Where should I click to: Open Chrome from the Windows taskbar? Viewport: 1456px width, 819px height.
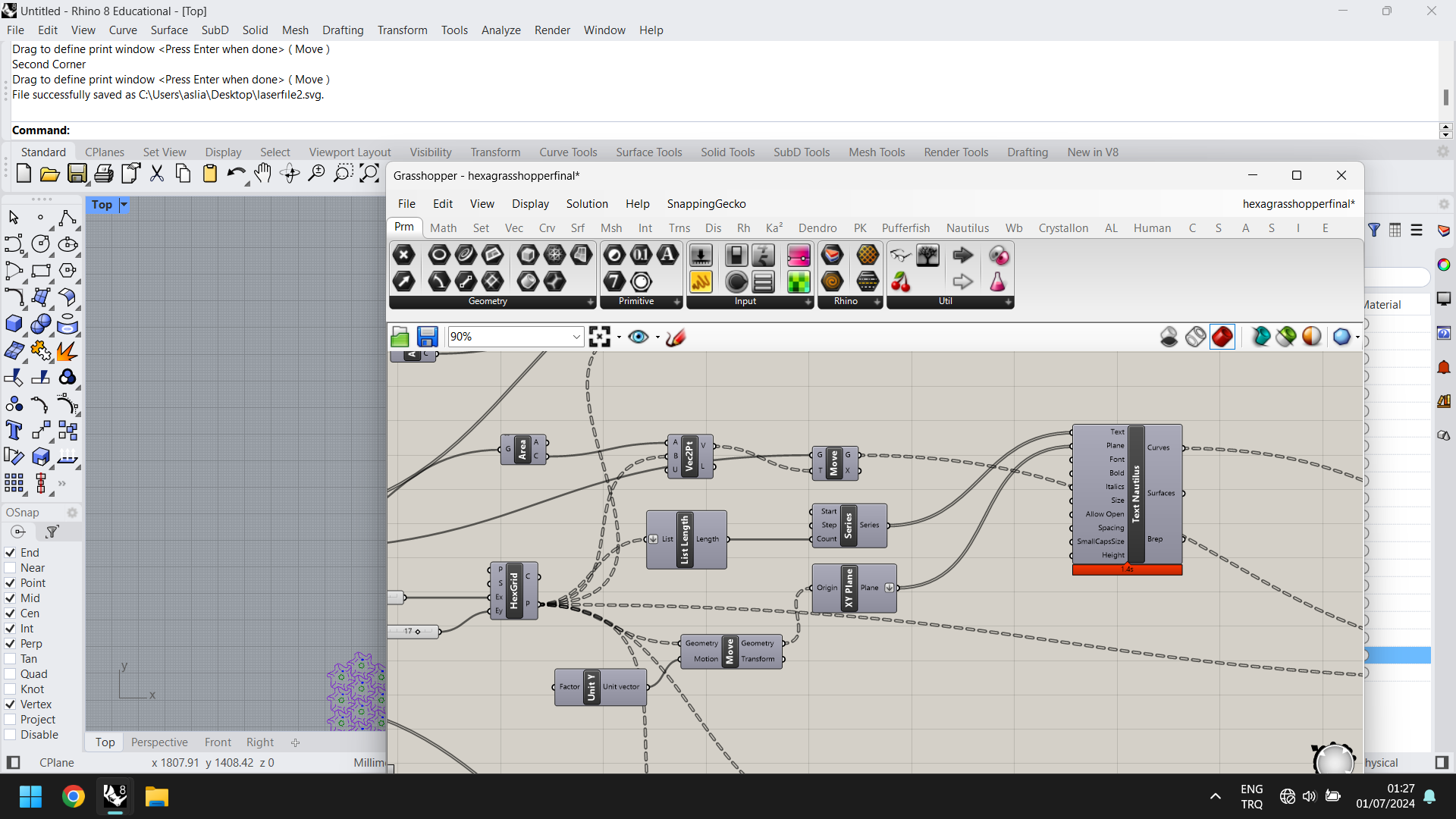click(74, 797)
